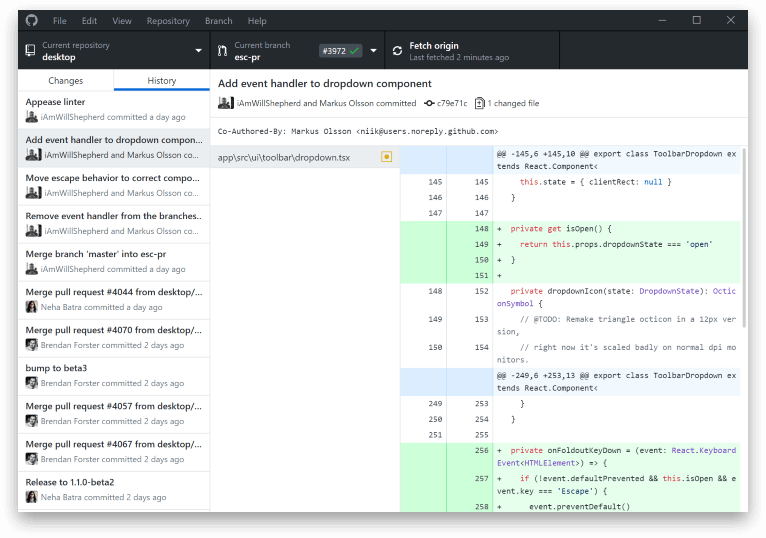This screenshot has width=766, height=538.
Task: Click the GitHub logo in title bar
Action: 32,21
